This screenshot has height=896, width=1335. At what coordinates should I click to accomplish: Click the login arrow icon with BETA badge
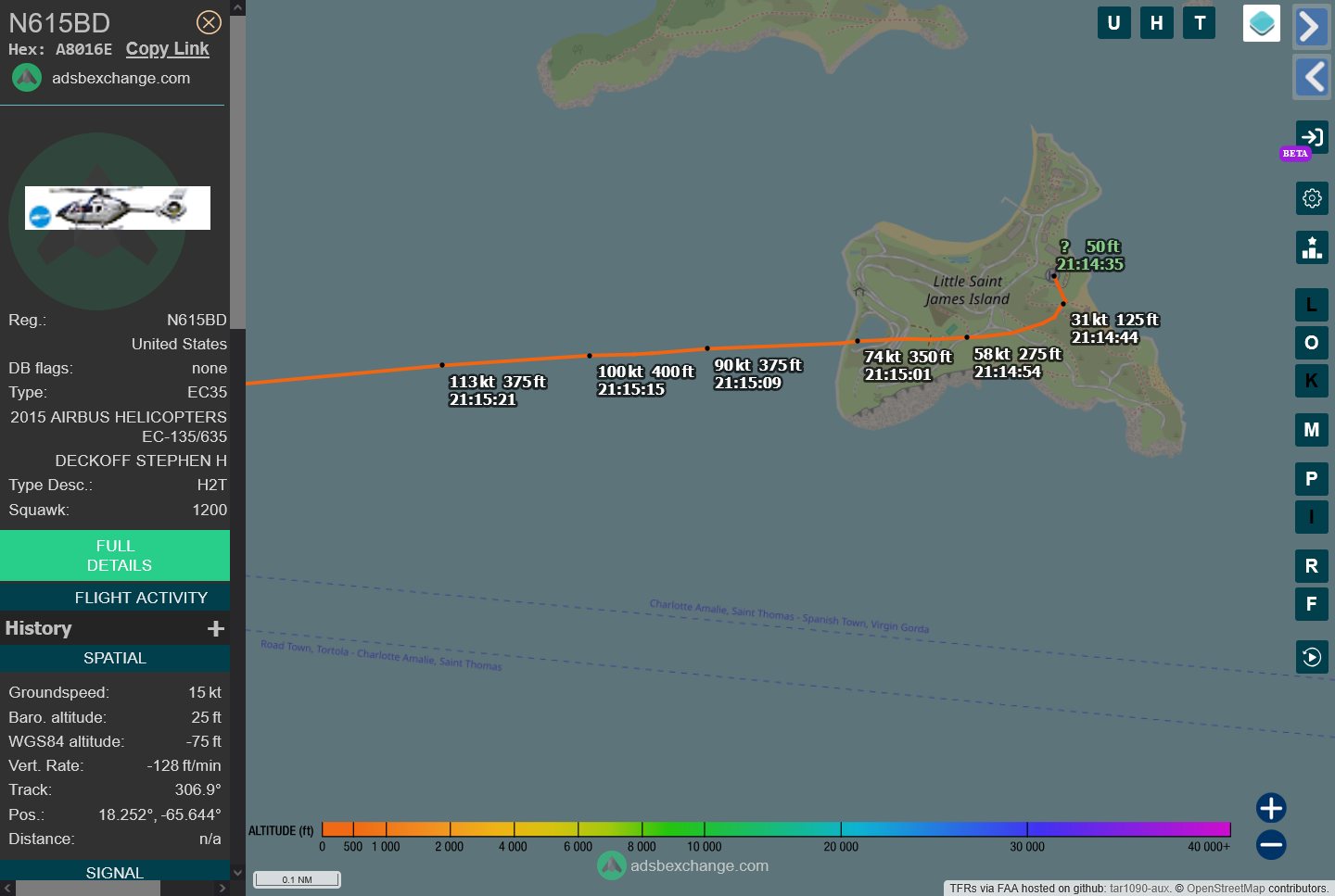click(1311, 138)
